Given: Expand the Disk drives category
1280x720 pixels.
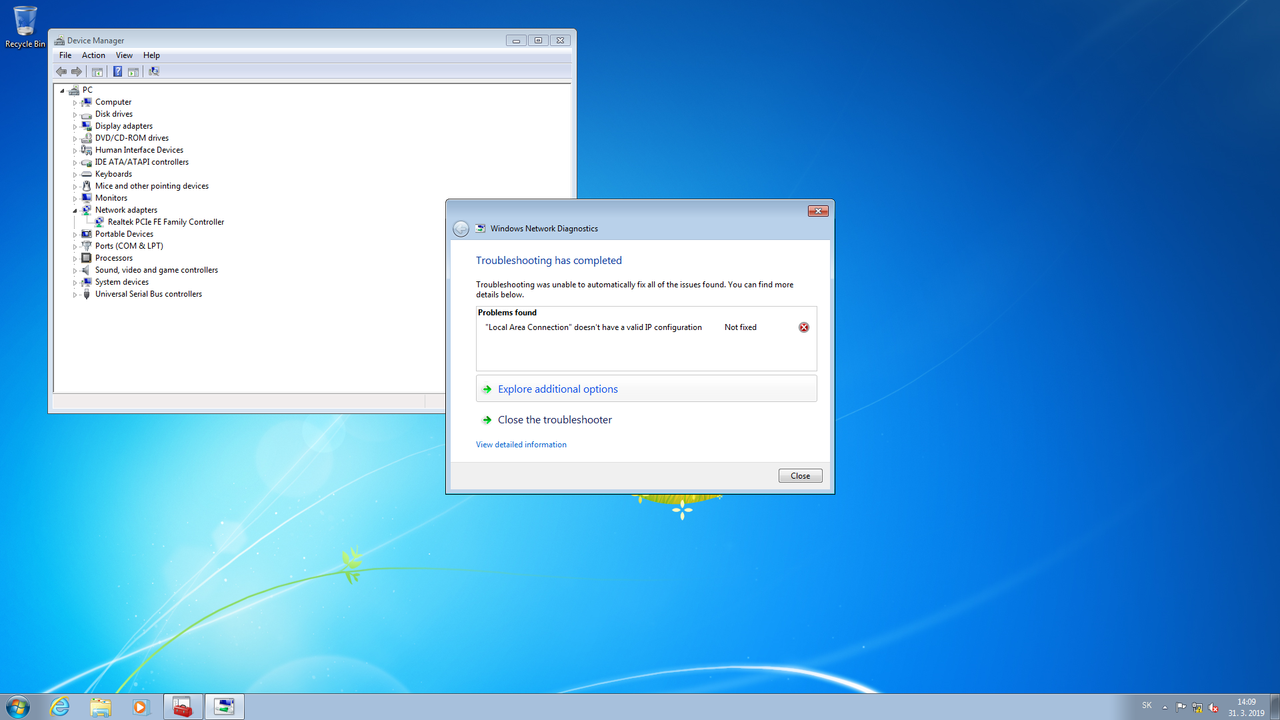Looking at the screenshot, I should point(75,114).
